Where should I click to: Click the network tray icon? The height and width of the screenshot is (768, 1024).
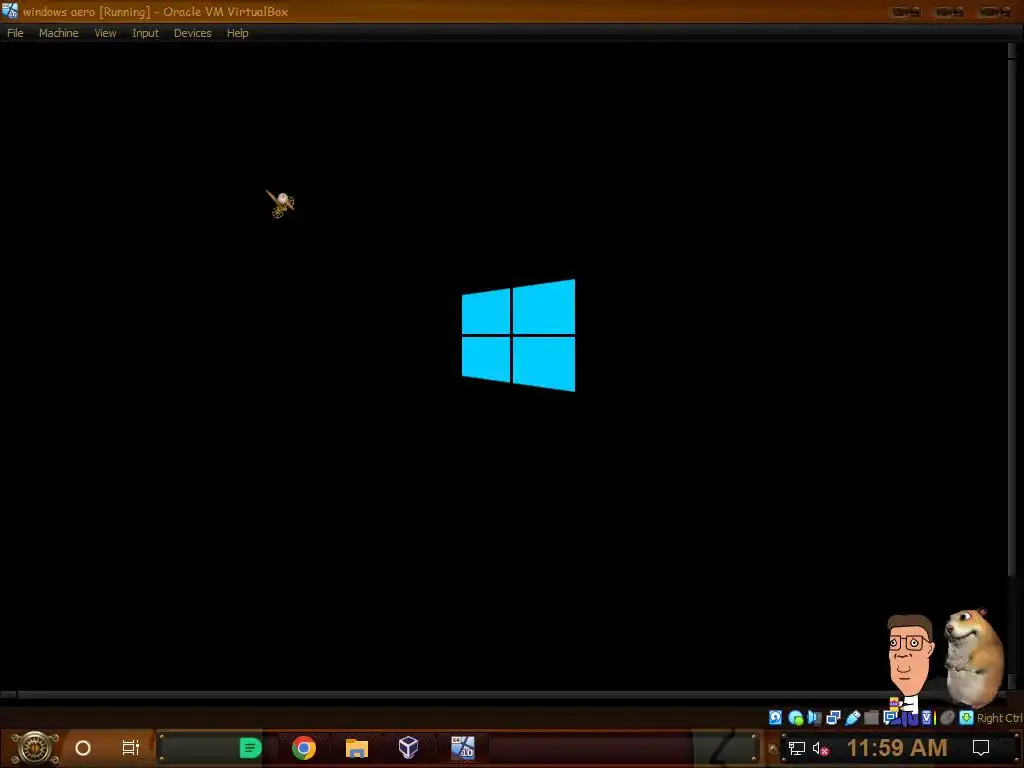797,748
